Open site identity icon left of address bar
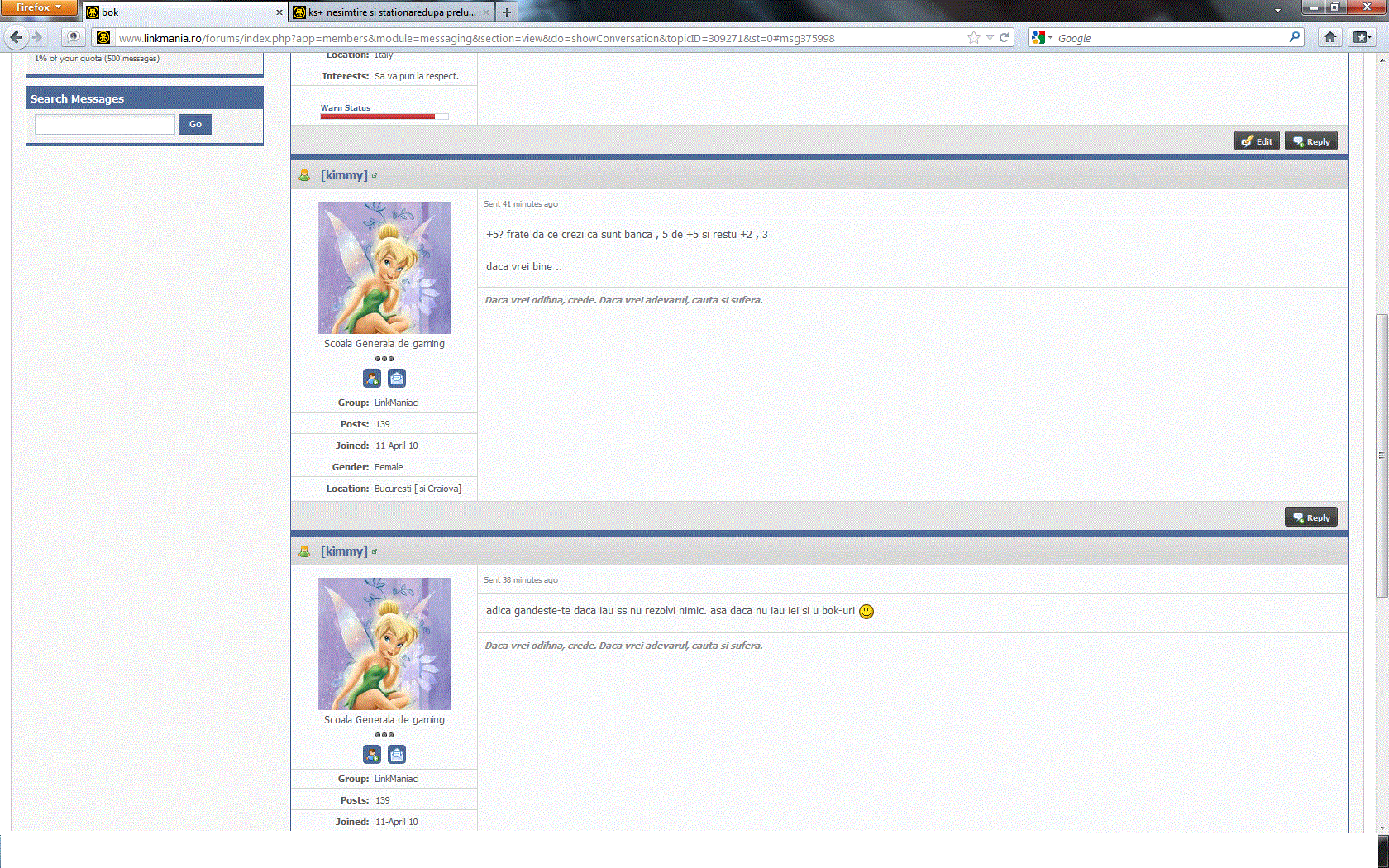1389x868 pixels. point(103,37)
